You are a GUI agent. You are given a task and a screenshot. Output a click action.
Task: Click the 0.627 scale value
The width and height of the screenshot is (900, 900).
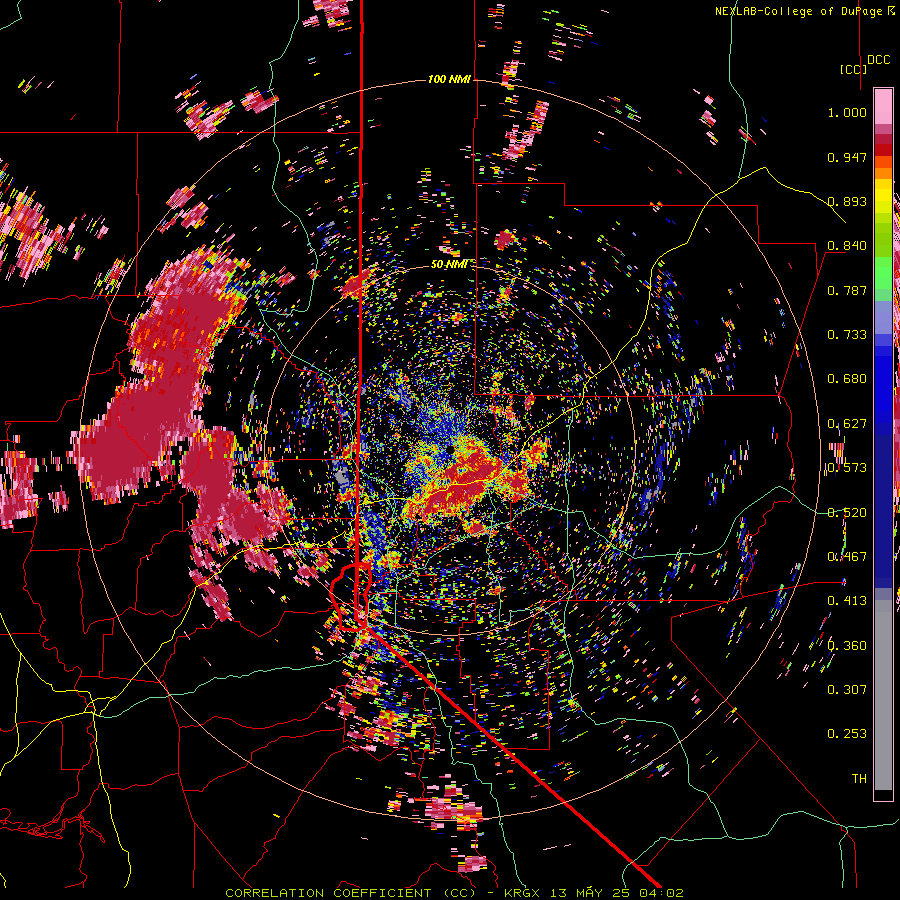847,424
